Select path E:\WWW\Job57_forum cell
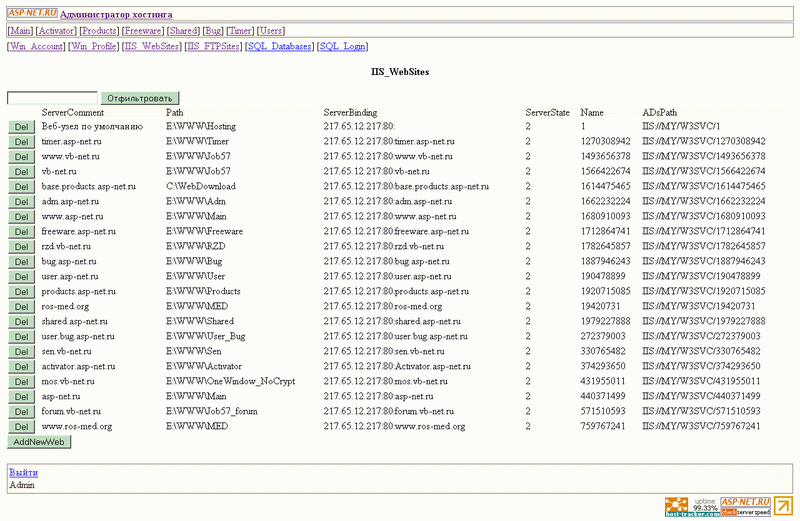Screen dimensions: 800x521 [211, 411]
